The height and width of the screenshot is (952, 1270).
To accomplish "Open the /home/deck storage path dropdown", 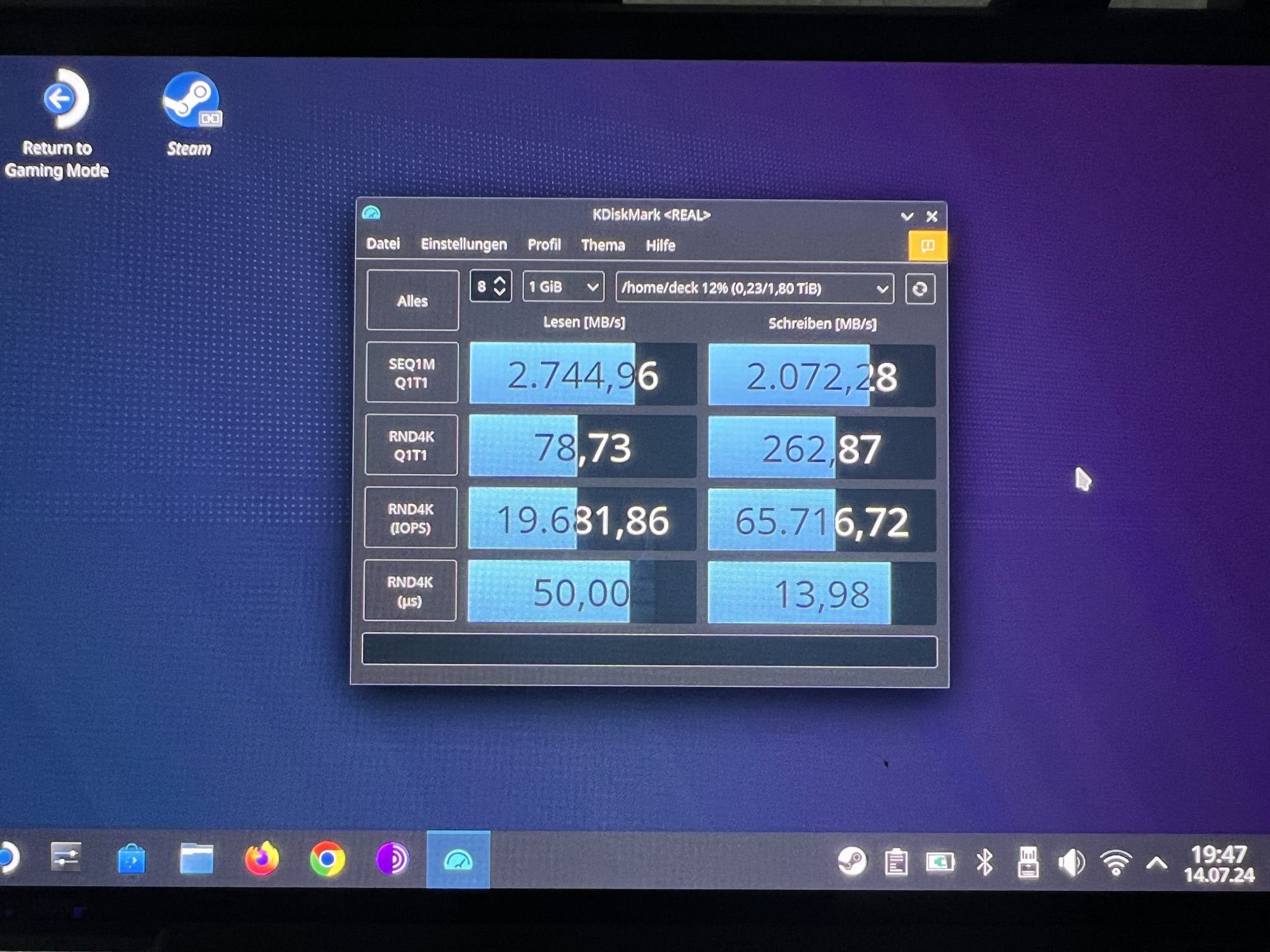I will click(x=754, y=288).
